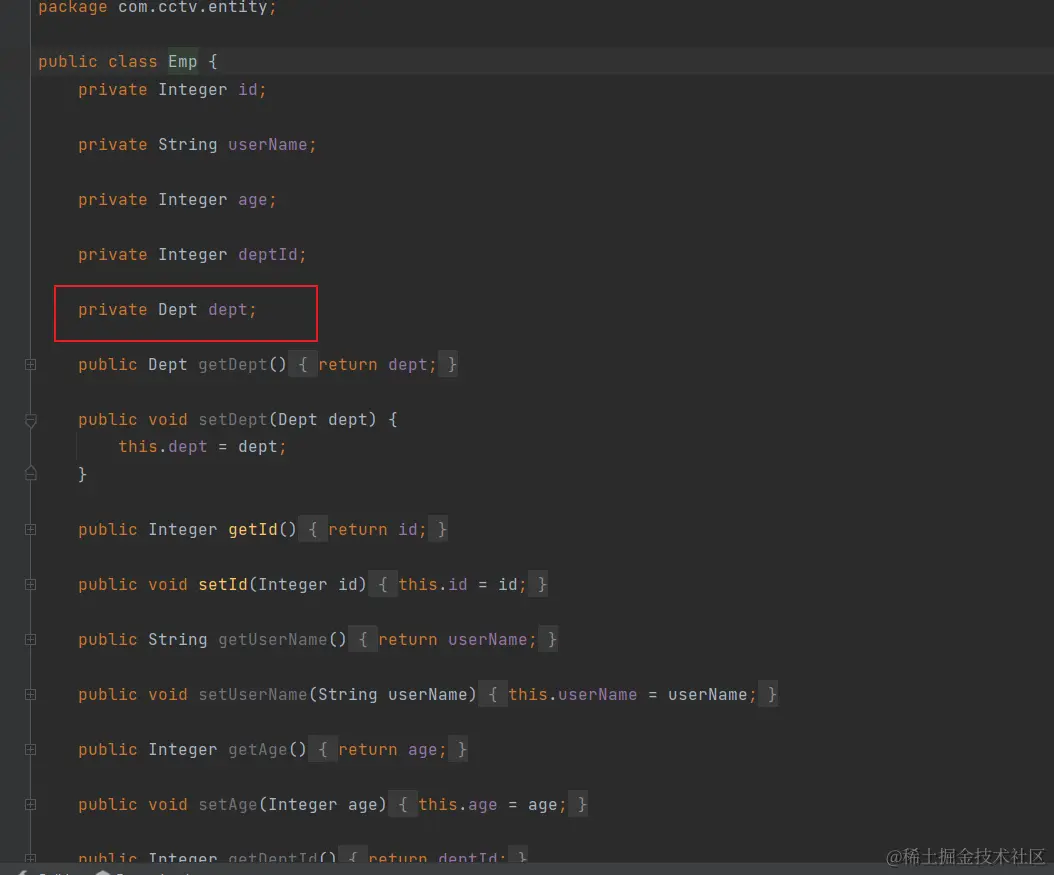This screenshot has width=1054, height=875.
Task: Click the class name Emp in the declaration
Action: (x=182, y=62)
